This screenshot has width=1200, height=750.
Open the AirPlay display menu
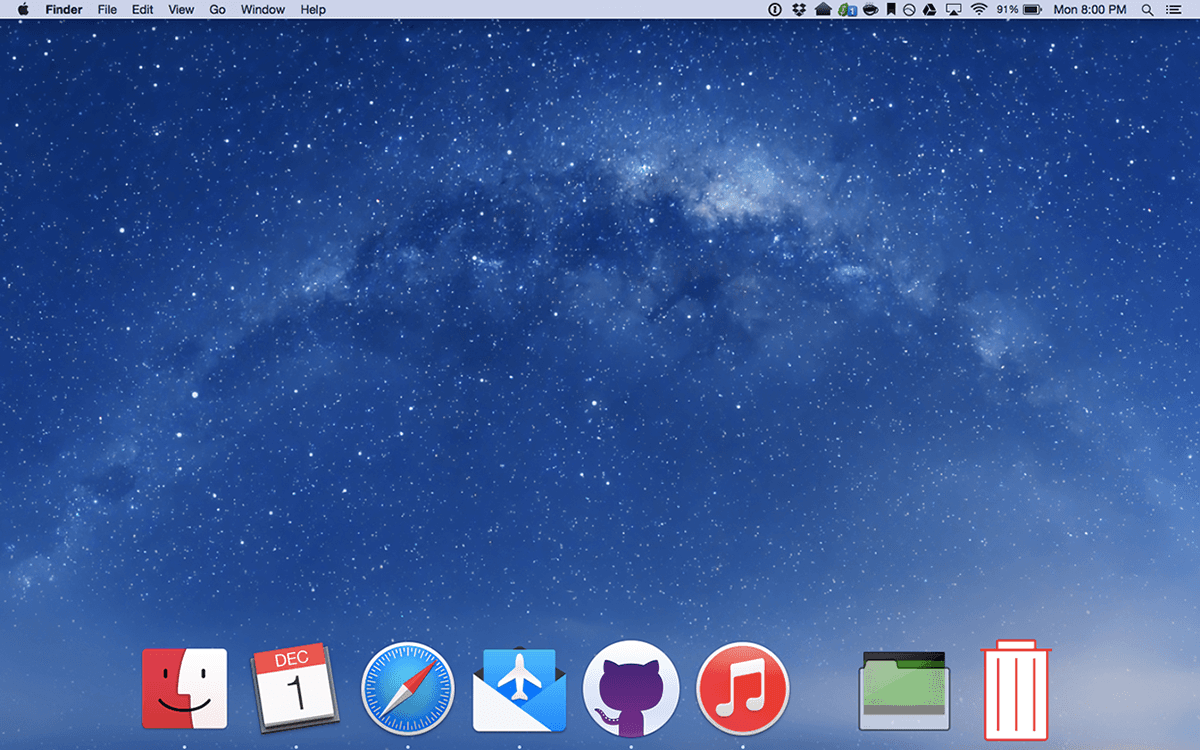(953, 10)
